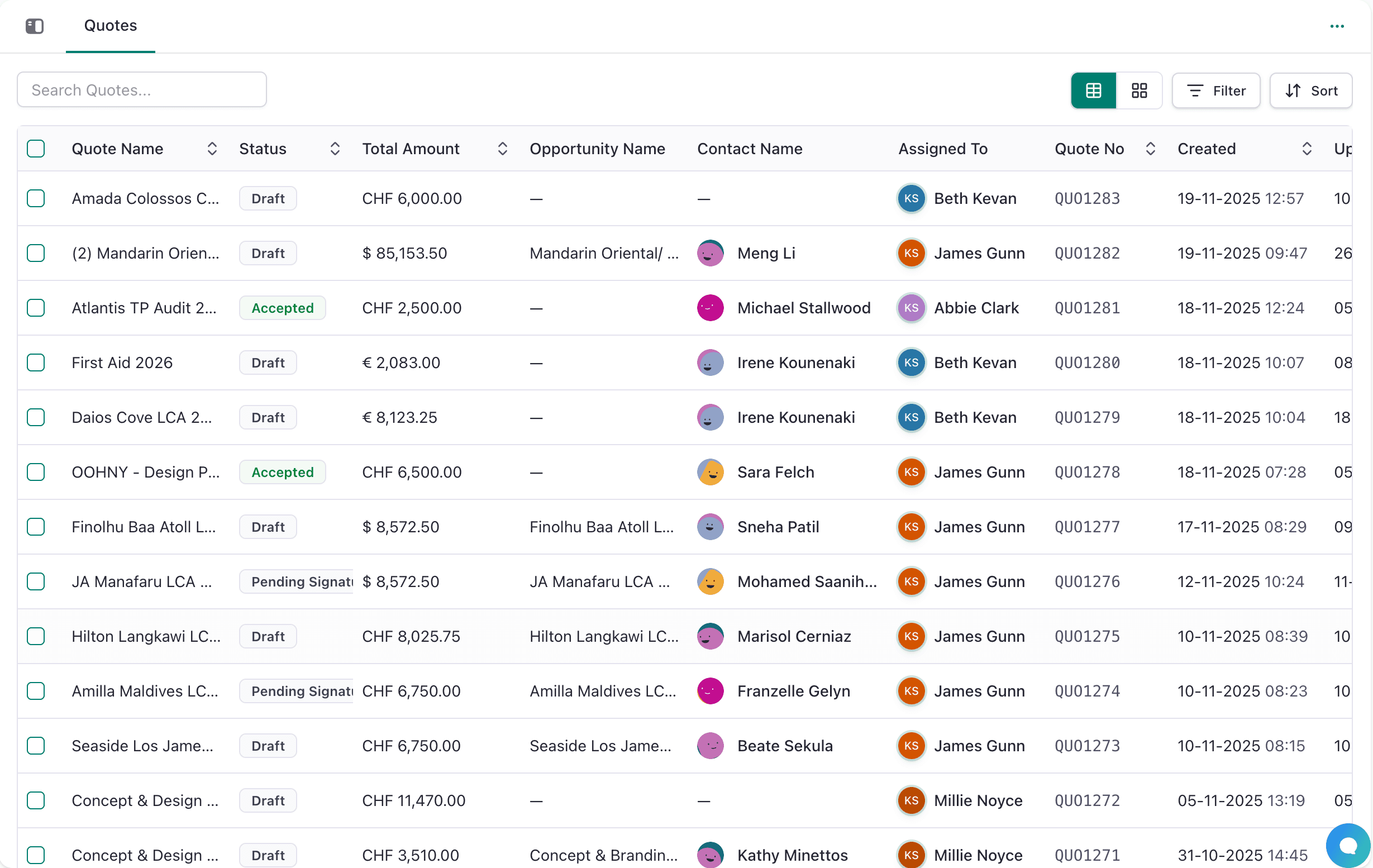Sort by Total Amount column arrows
Image resolution: width=1373 pixels, height=868 pixels.
coord(502,149)
